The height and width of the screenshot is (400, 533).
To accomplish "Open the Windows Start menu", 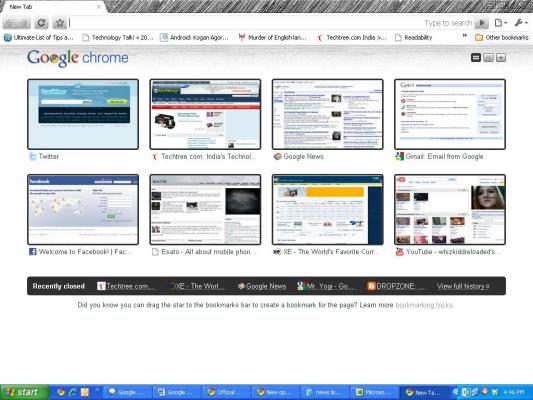I will pos(24,392).
